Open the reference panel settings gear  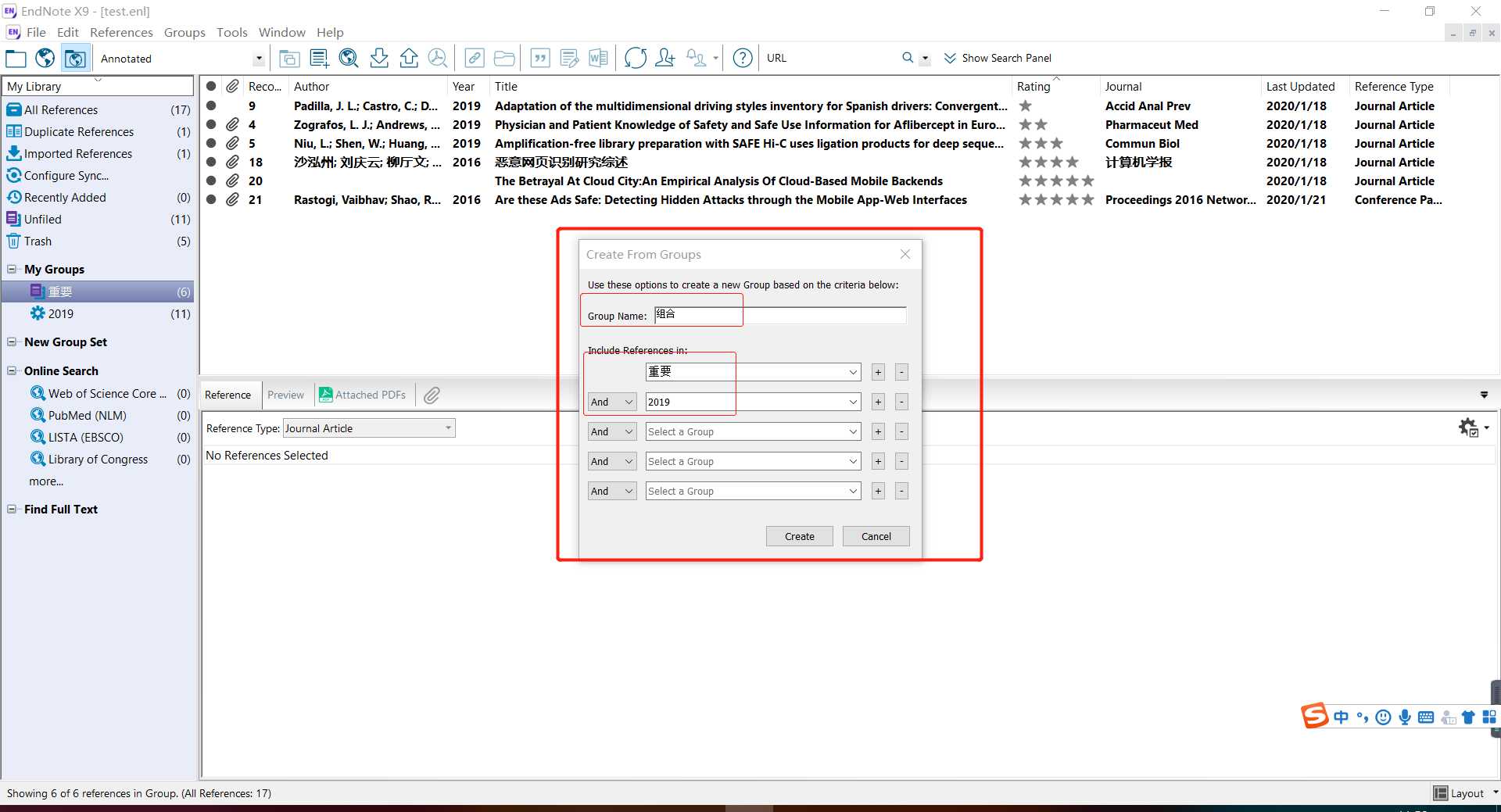click(x=1469, y=427)
